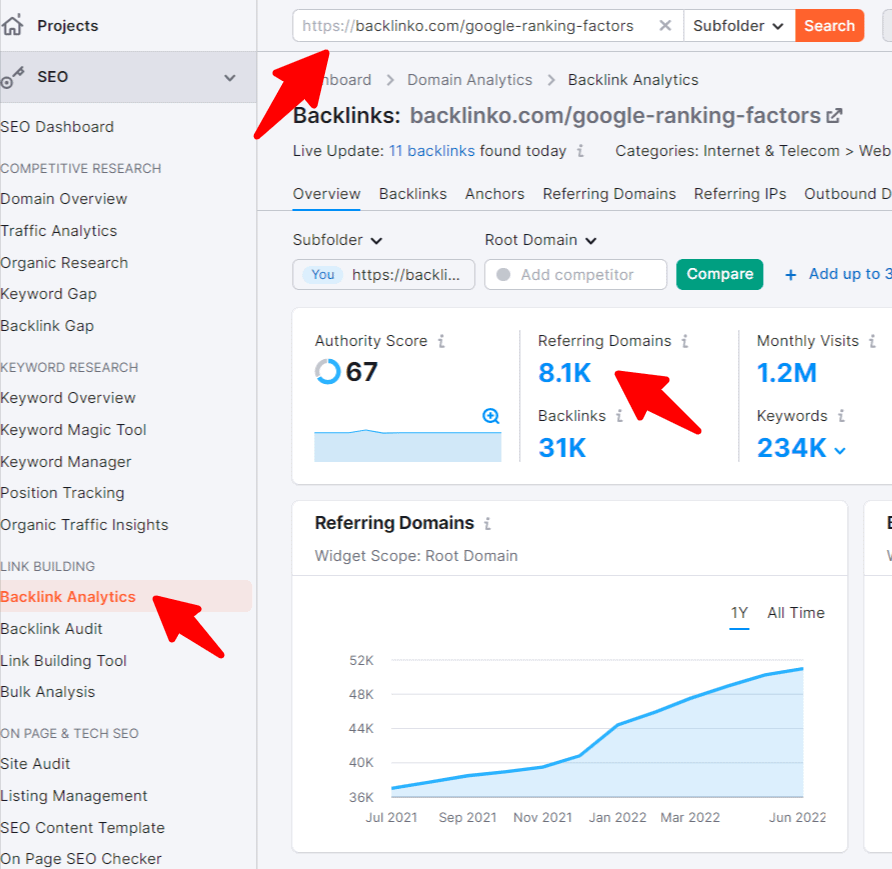Switch the Referring Domains chart to All Time

(796, 612)
